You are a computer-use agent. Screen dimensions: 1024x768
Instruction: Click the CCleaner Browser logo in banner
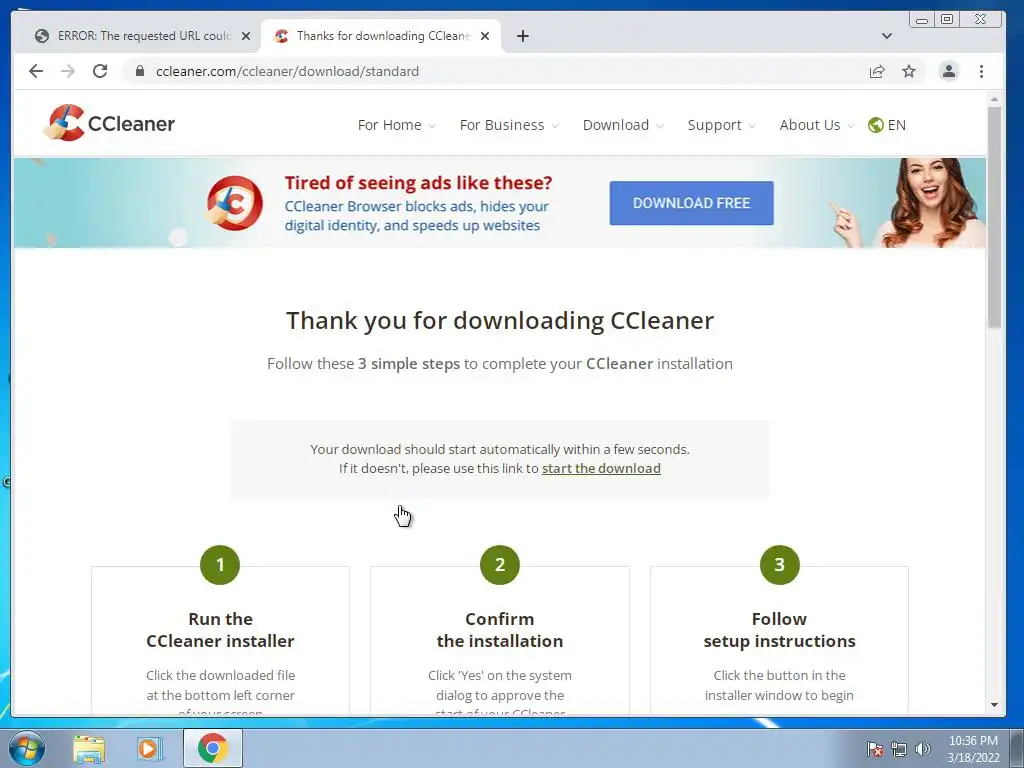pos(234,202)
